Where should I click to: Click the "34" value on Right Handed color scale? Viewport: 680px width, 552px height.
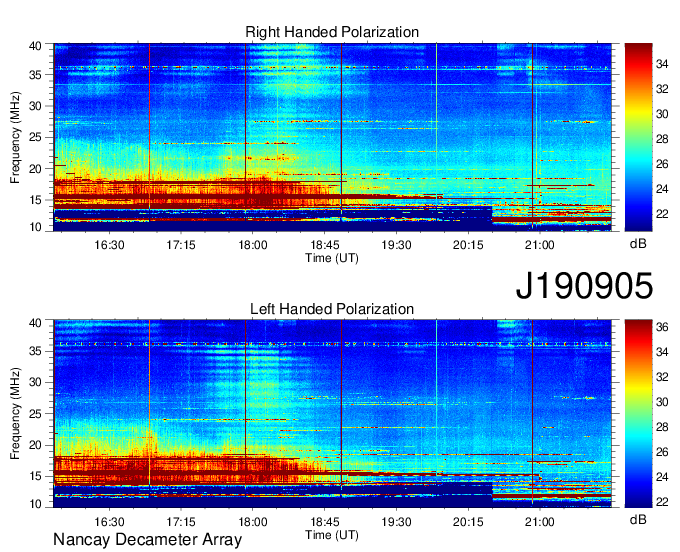pos(662,64)
